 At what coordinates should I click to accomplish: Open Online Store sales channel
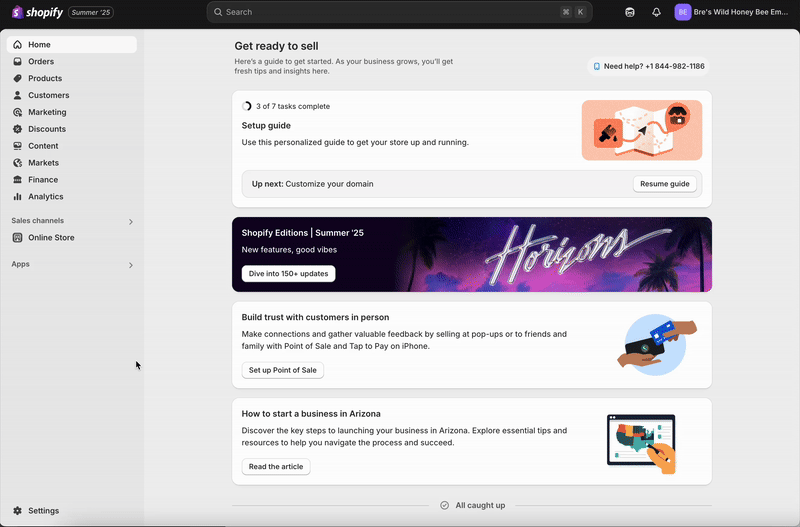[51, 238]
